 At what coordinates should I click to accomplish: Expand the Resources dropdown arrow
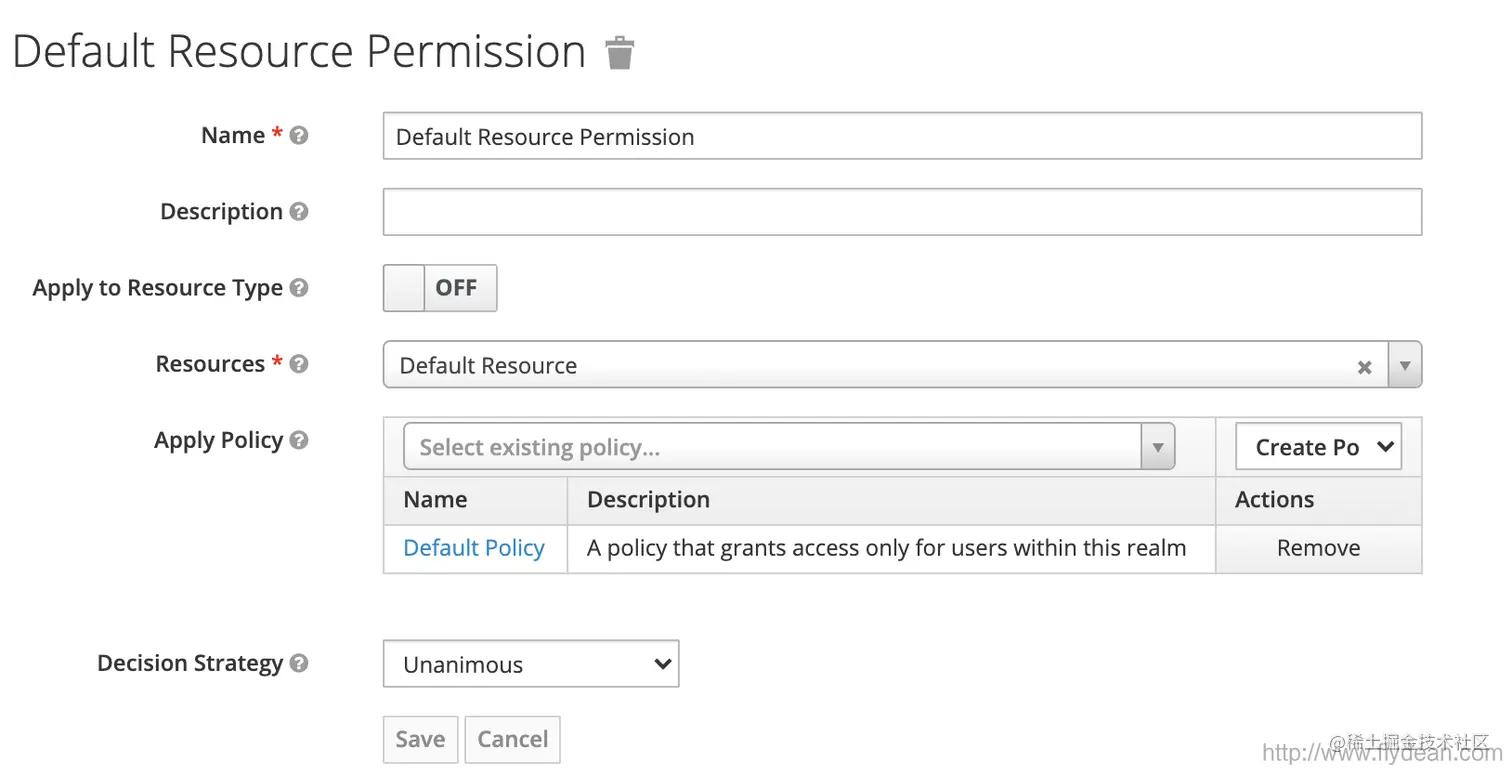click(1405, 366)
